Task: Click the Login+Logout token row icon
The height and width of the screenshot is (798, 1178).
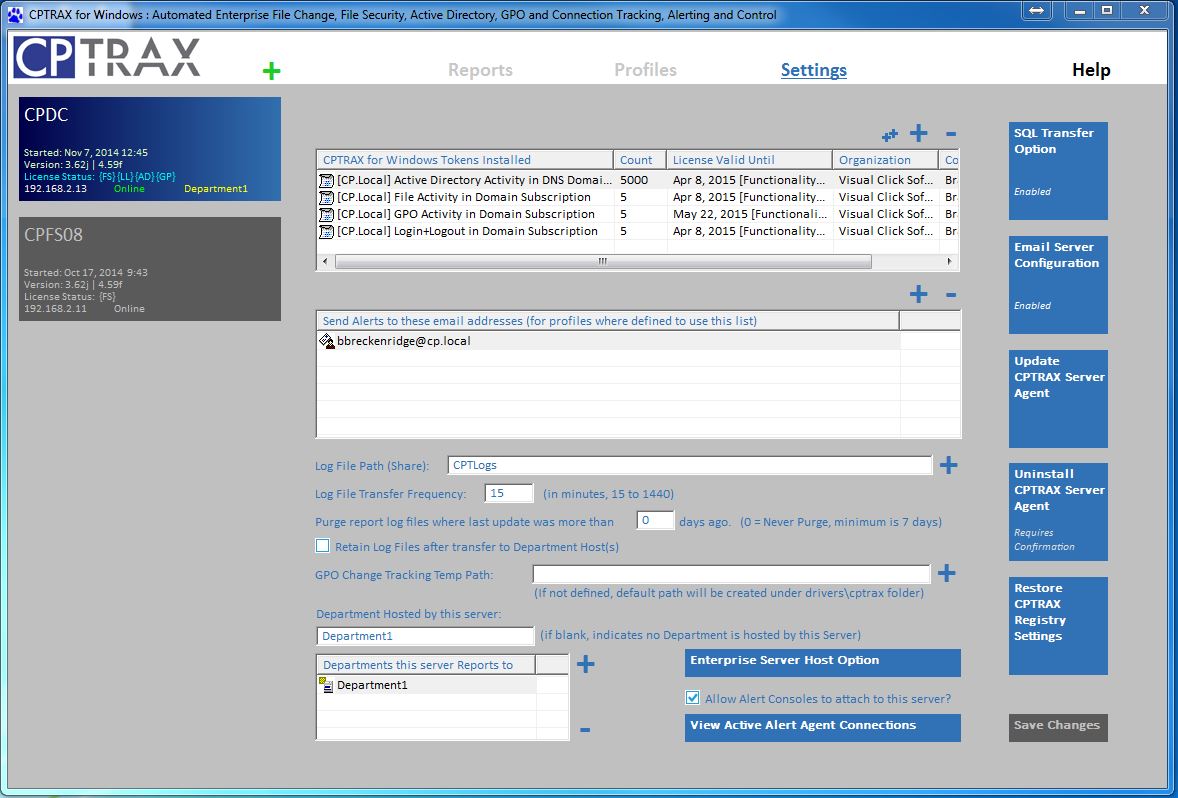Action: click(x=326, y=231)
